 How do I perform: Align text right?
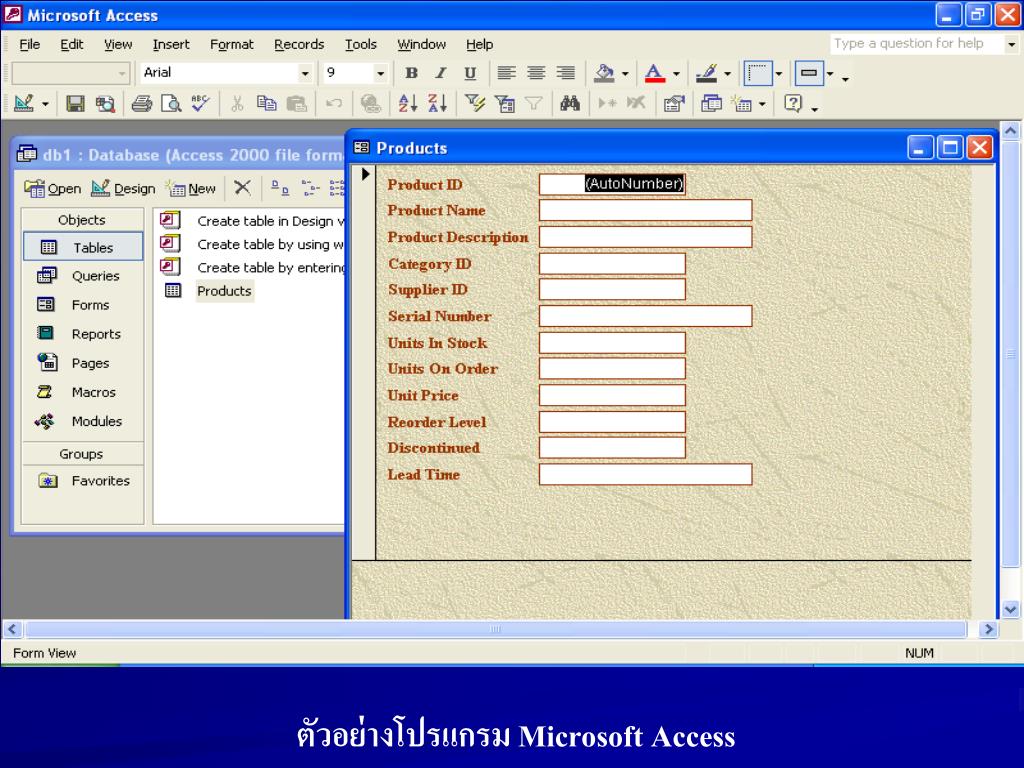tap(565, 73)
